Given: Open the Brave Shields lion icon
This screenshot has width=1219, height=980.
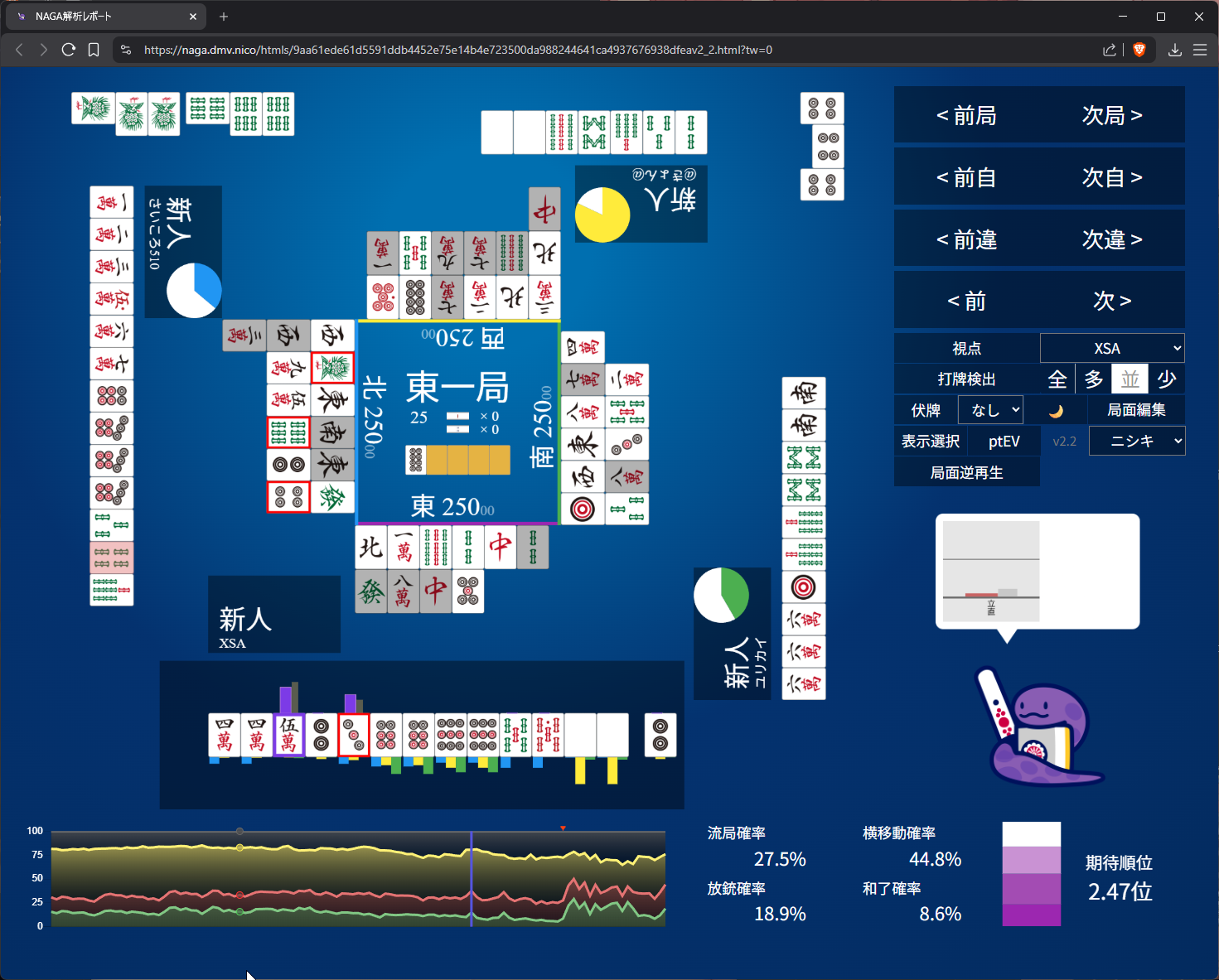Looking at the screenshot, I should pos(1139,50).
